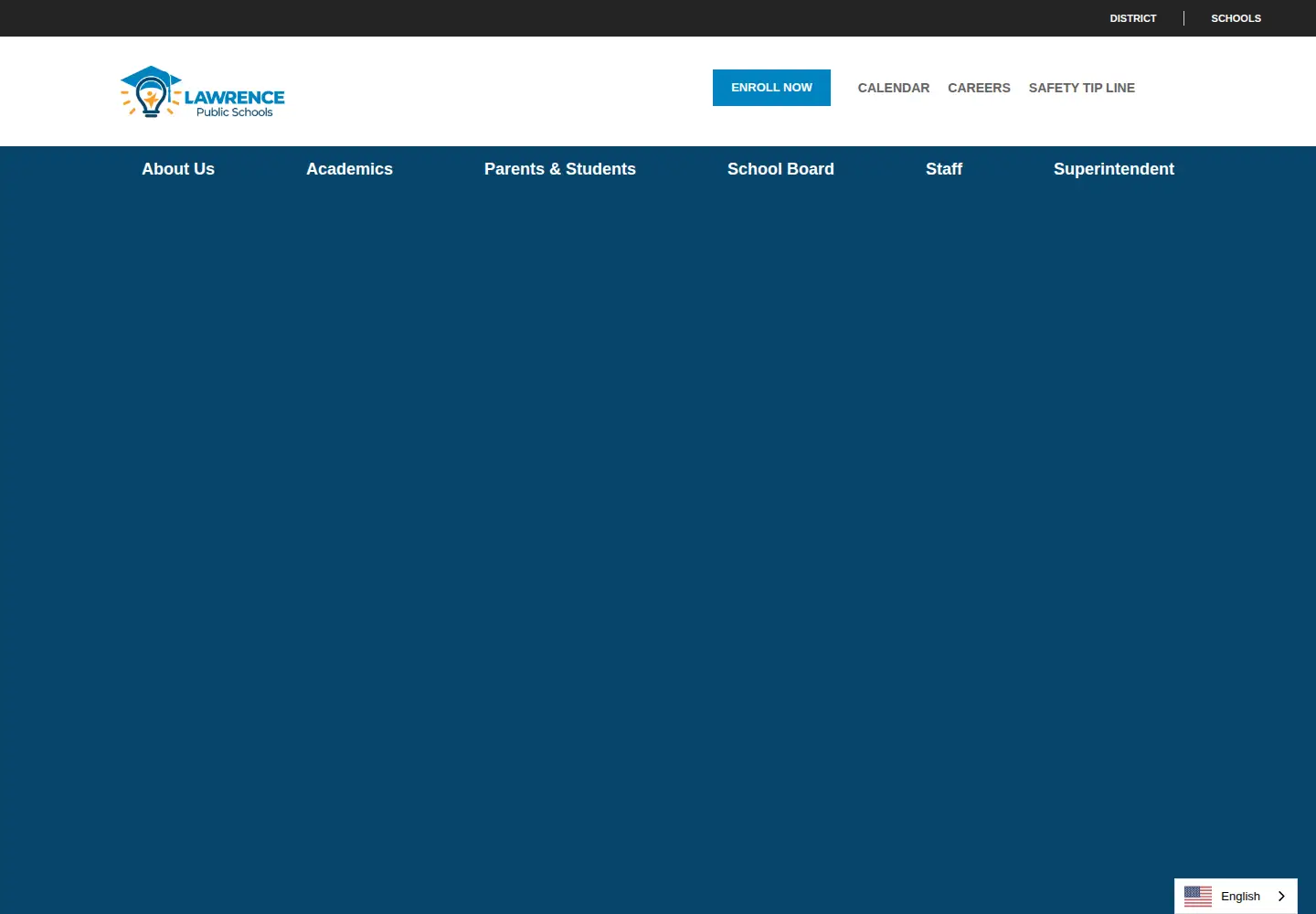Open the School Board menu
The height and width of the screenshot is (914, 1316).
pos(780,169)
